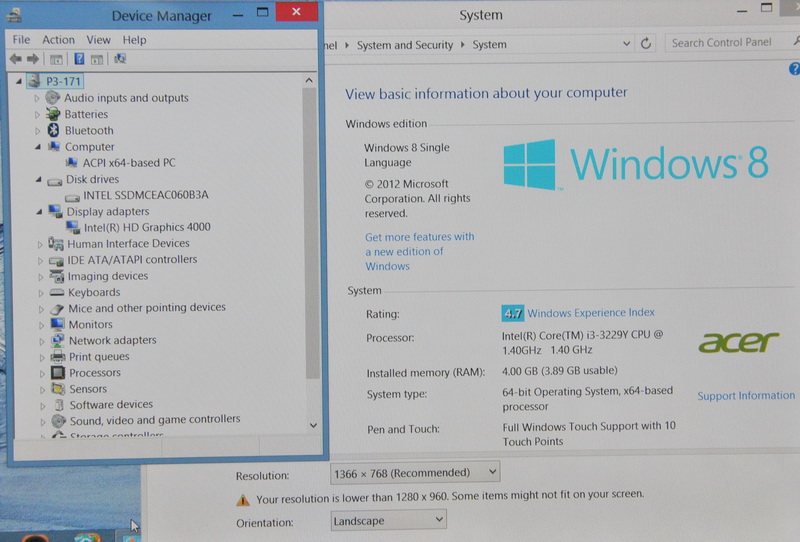
Task: Click System and Security breadcrumb
Action: pos(405,45)
